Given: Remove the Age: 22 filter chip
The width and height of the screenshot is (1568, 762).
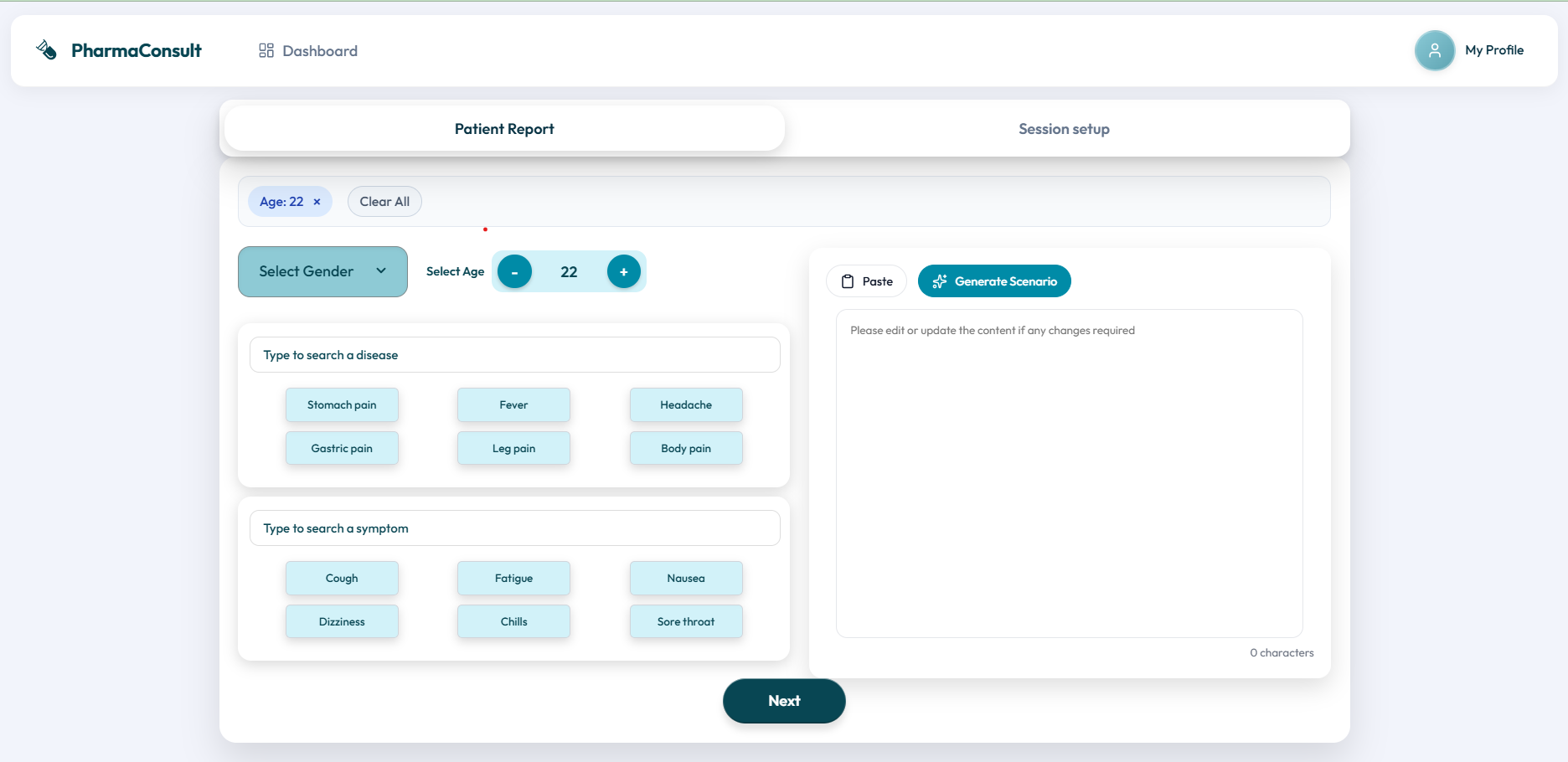Looking at the screenshot, I should 317,201.
